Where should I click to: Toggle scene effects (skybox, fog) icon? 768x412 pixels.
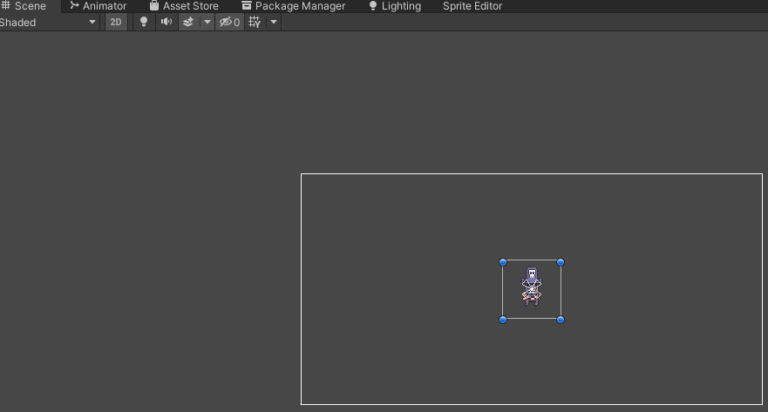click(189, 22)
